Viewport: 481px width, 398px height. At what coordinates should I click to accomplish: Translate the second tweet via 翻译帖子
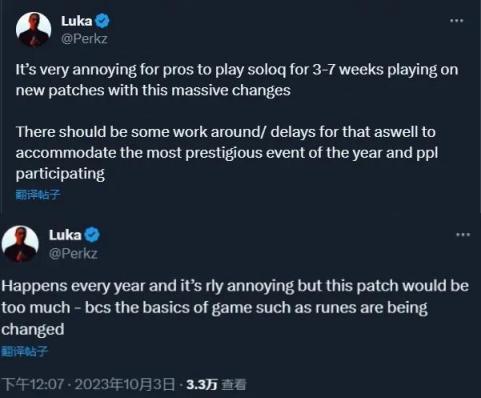[24, 351]
